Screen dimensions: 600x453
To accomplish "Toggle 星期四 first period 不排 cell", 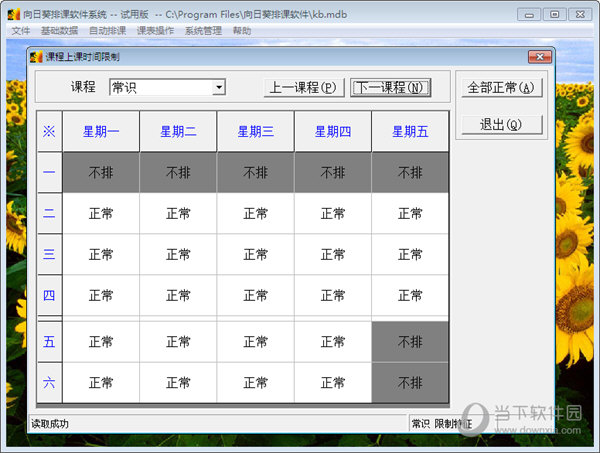I will (x=333, y=172).
